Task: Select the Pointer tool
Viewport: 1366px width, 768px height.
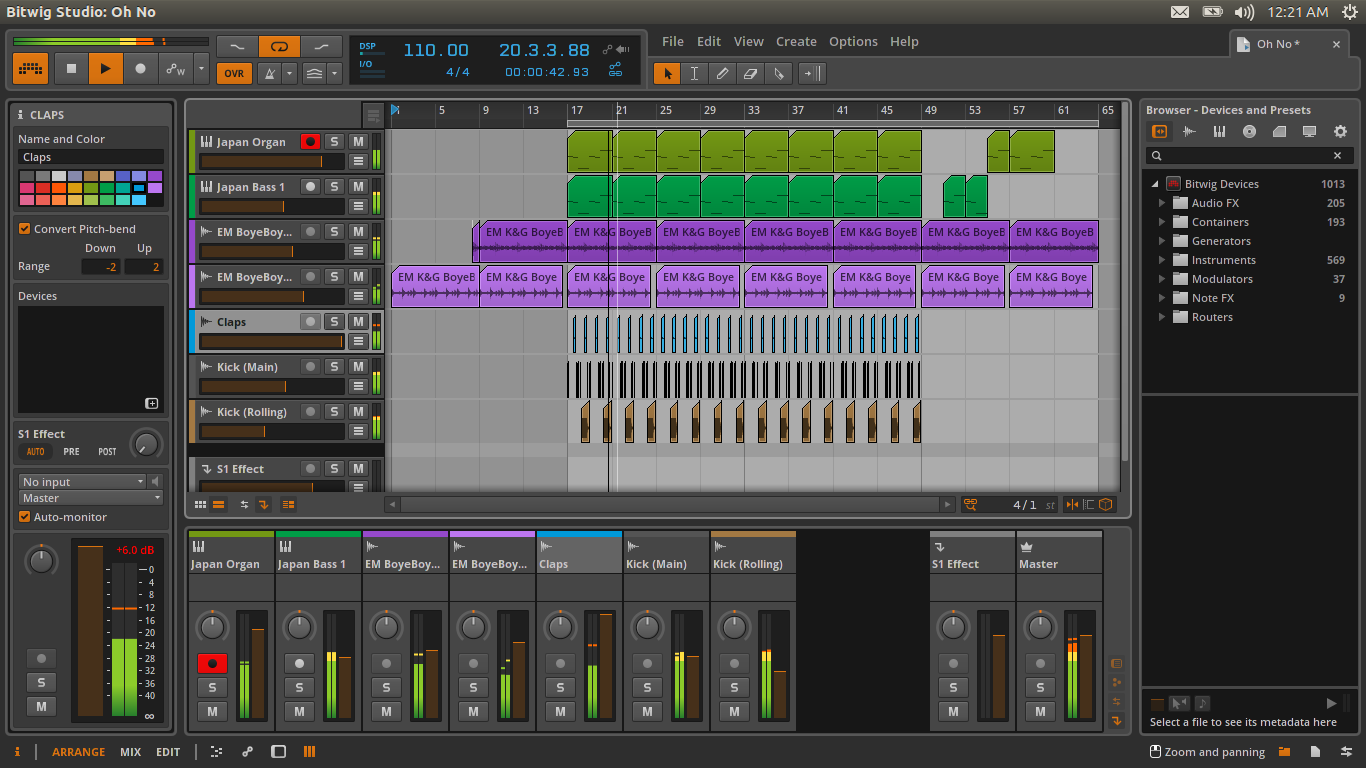Action: (x=667, y=73)
